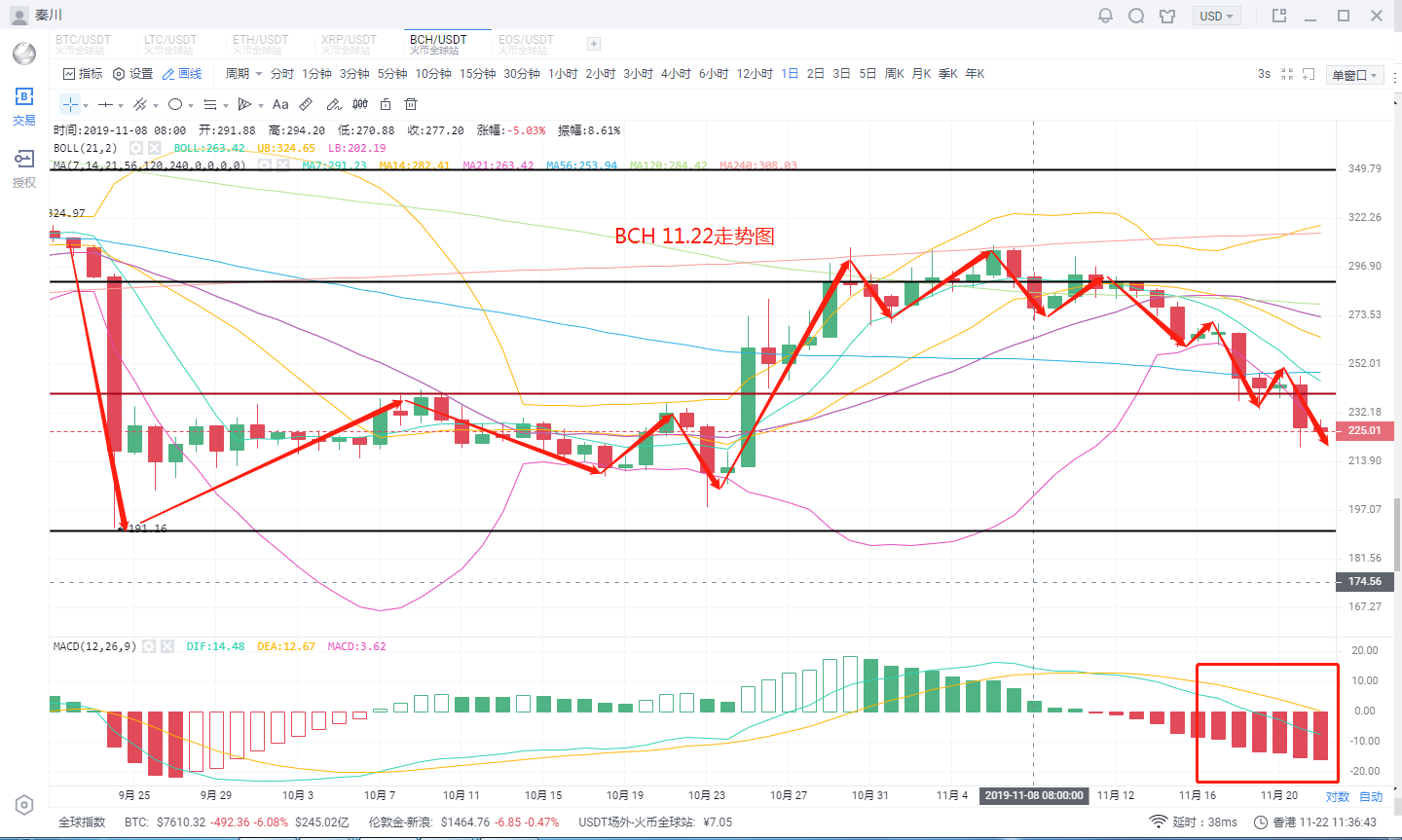Delete drawings with the trash icon

pos(411,104)
